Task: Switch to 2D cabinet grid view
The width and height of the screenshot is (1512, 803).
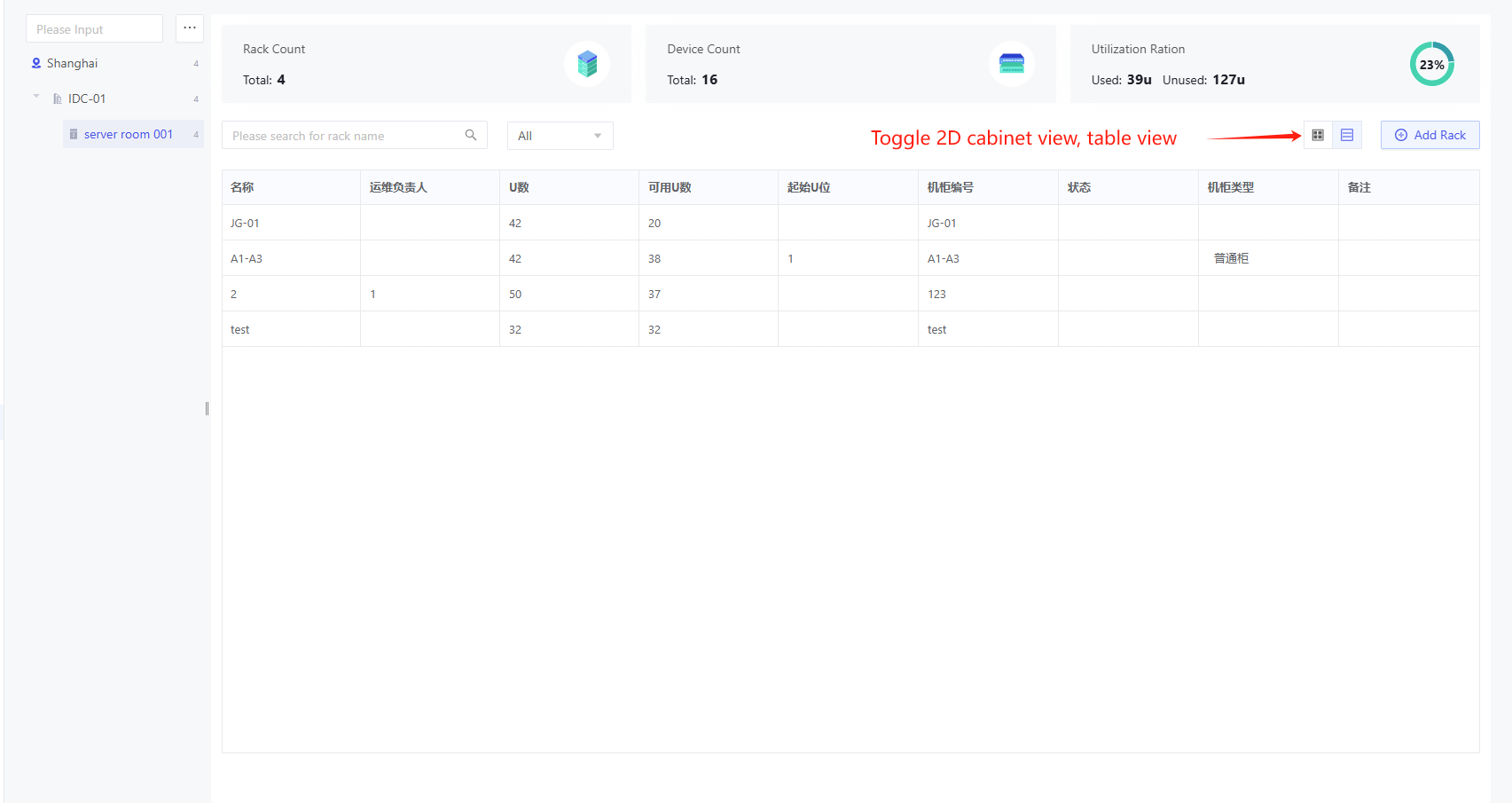Action: pyautogui.click(x=1318, y=135)
